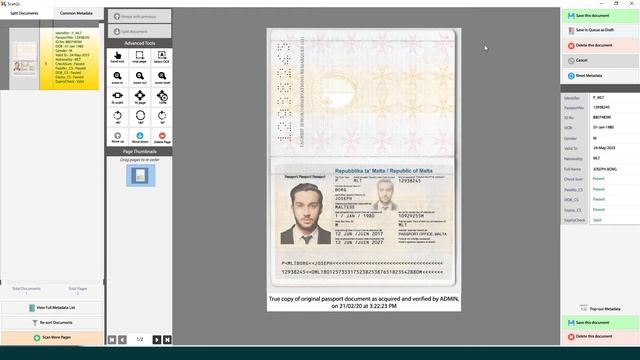Click the Re-sort Documents button

click(52, 323)
